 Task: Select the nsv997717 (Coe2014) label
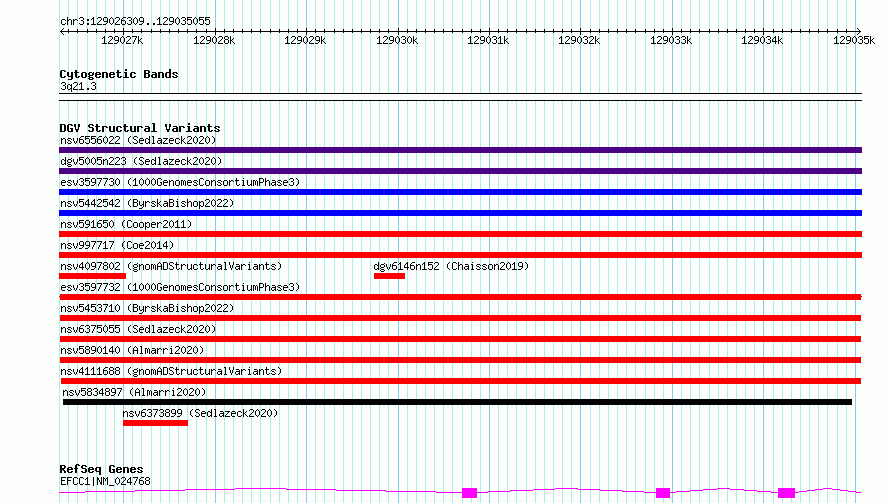[x=117, y=245]
